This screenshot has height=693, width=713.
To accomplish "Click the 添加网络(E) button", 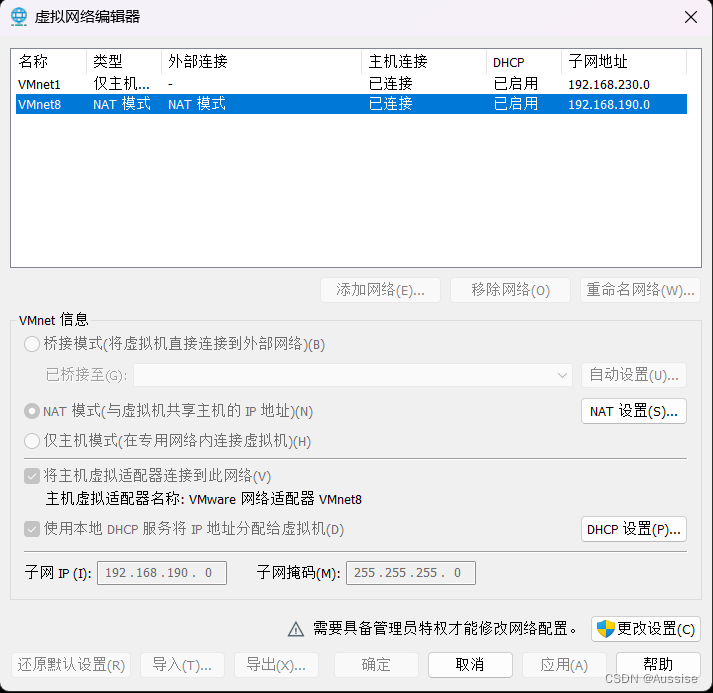I will [380, 290].
